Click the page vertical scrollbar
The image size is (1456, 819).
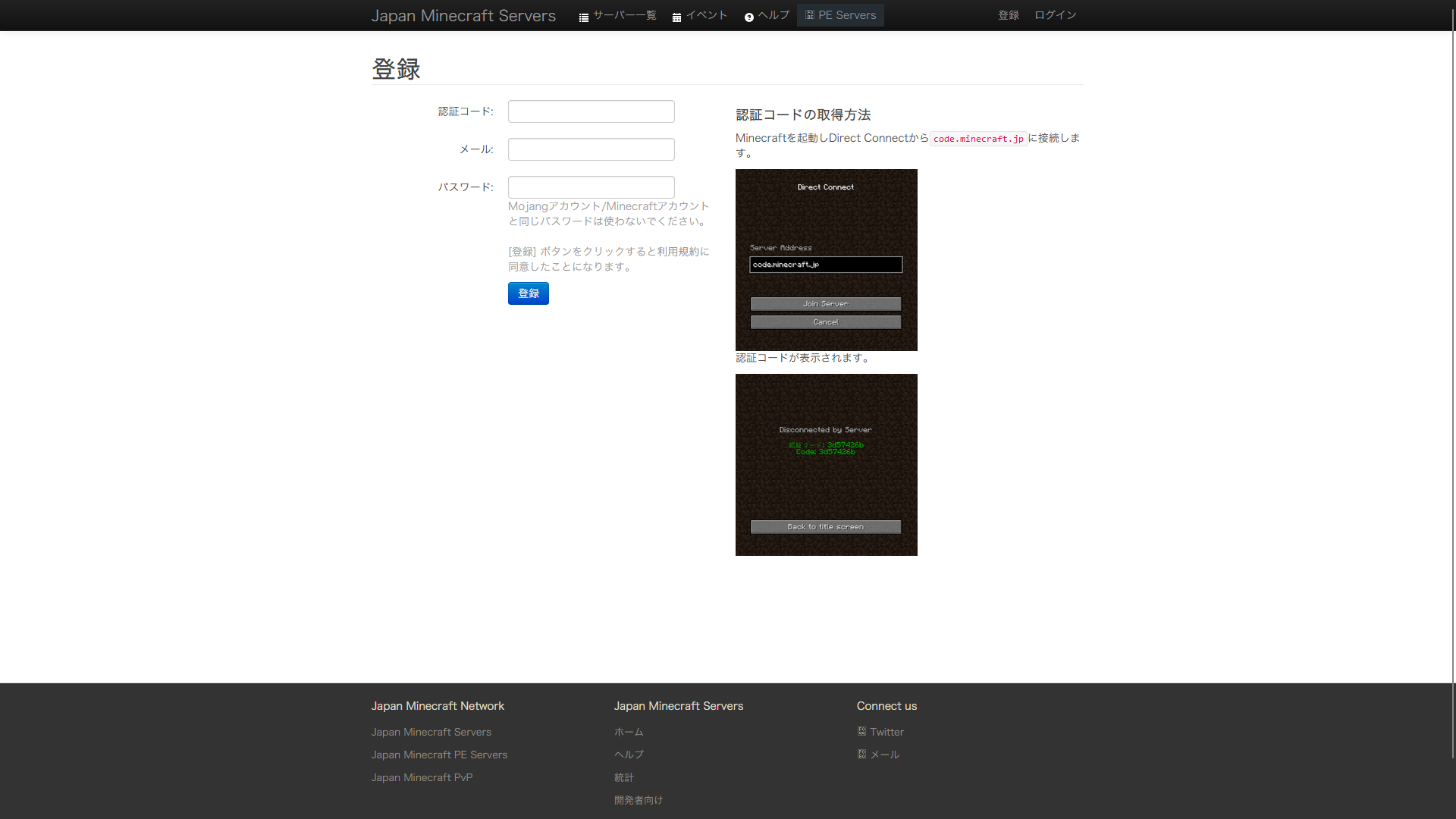click(1452, 379)
